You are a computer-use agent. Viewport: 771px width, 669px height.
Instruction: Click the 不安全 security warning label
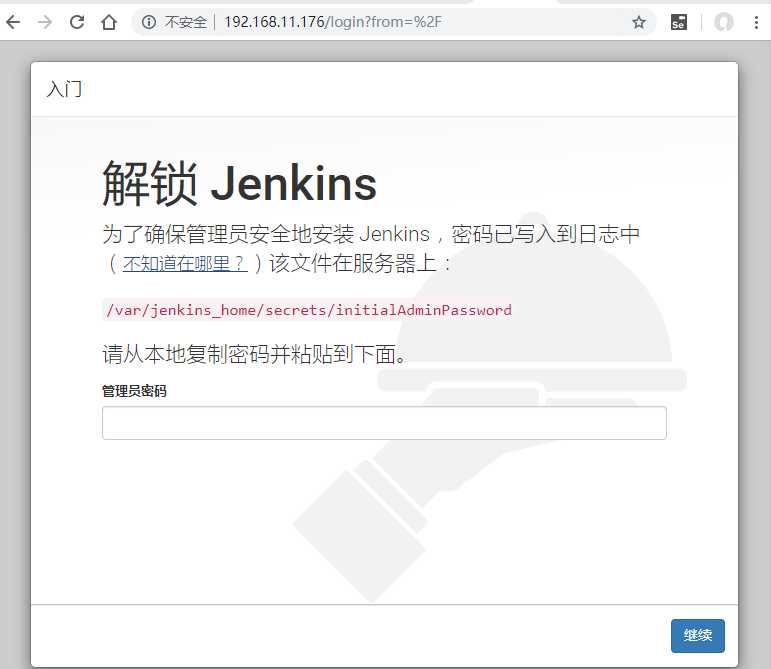pyautogui.click(x=186, y=22)
